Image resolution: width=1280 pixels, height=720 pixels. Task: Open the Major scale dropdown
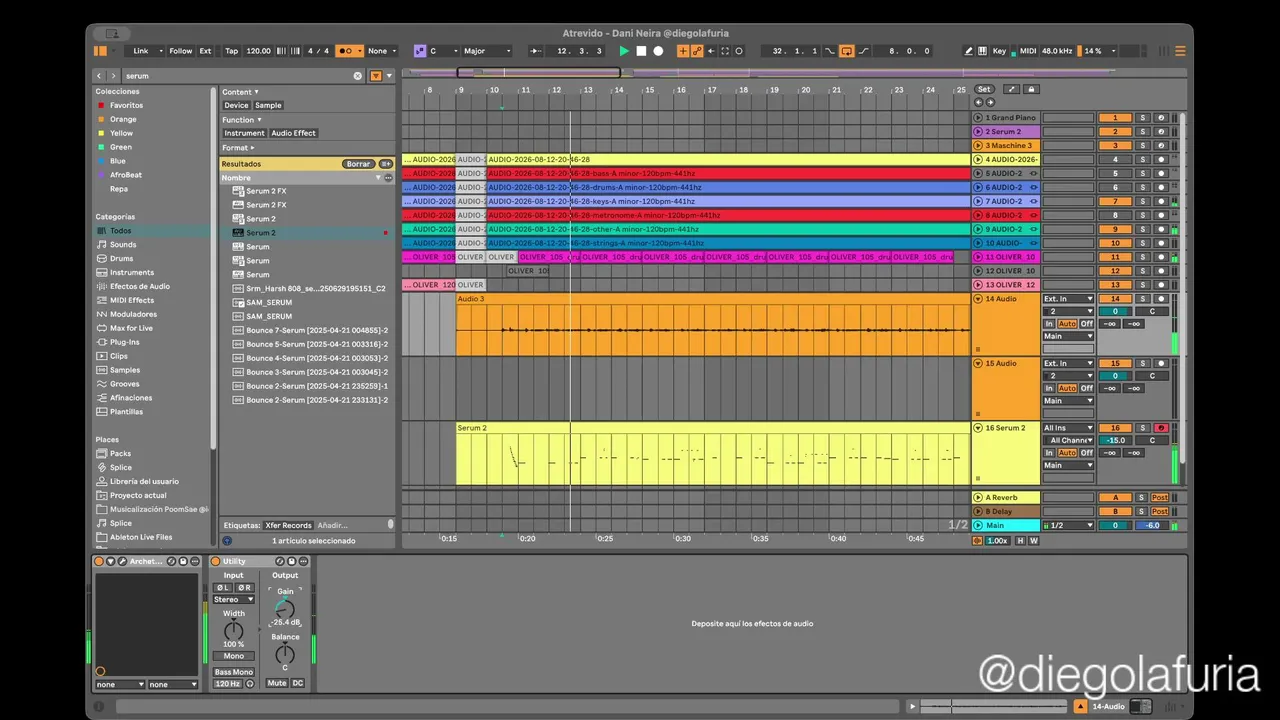pos(487,51)
